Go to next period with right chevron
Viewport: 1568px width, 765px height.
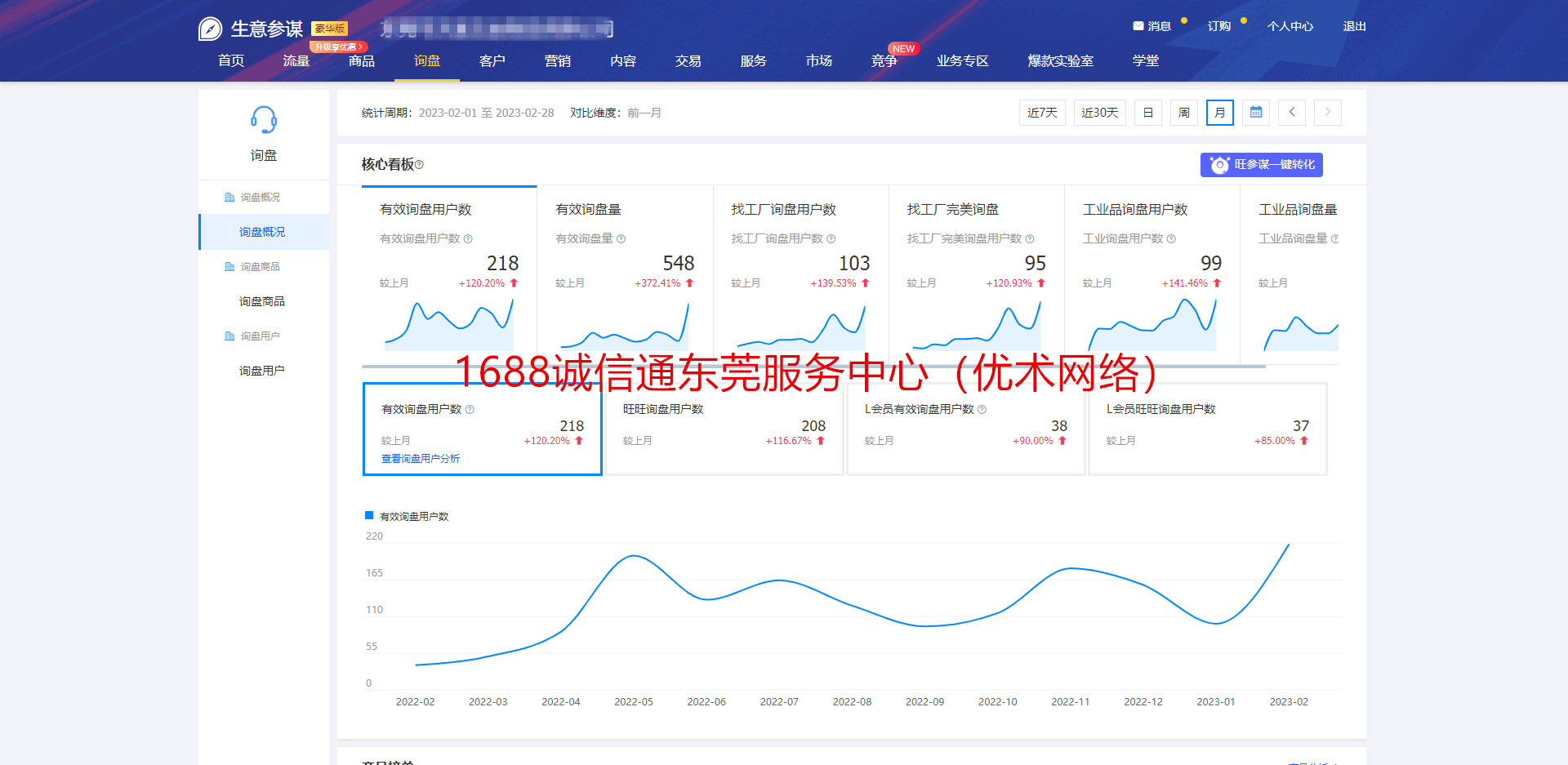[1328, 113]
